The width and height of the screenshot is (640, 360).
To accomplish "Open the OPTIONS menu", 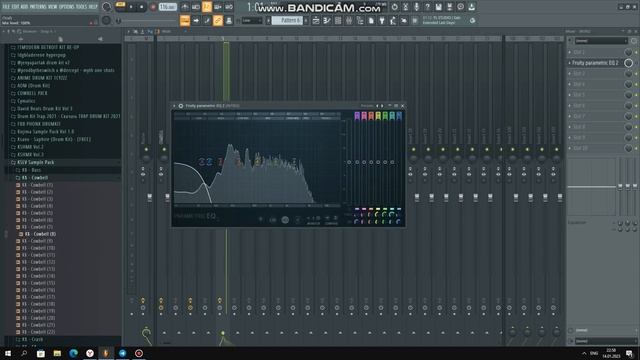I will (67, 7).
